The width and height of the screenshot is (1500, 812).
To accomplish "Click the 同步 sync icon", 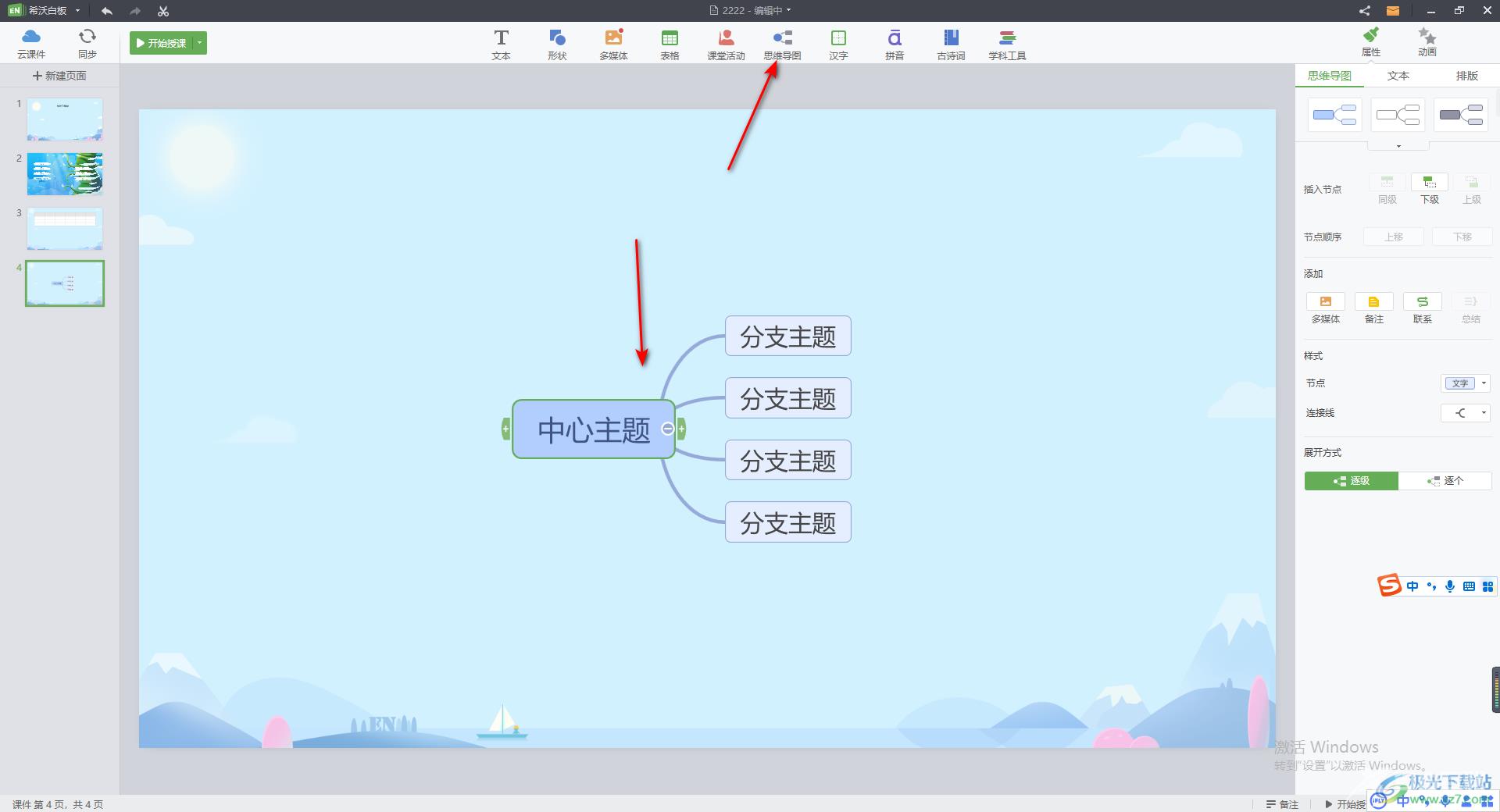I will (87, 43).
